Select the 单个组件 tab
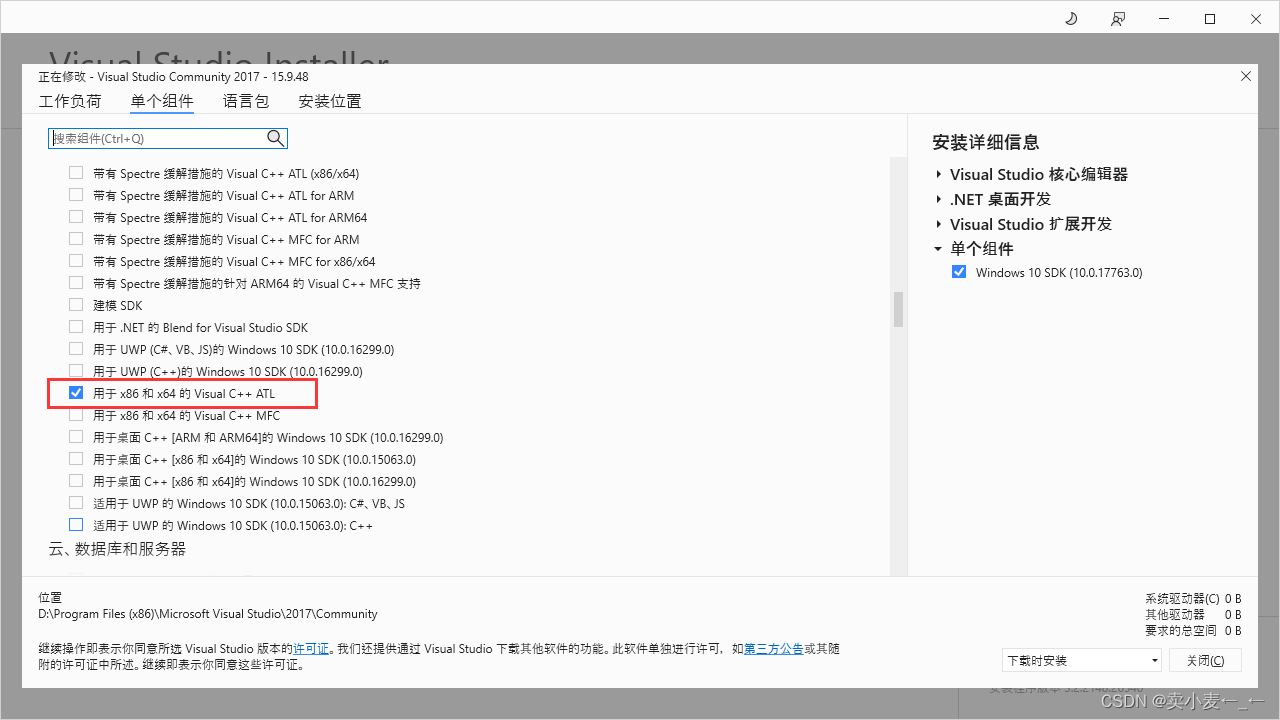 coord(162,101)
